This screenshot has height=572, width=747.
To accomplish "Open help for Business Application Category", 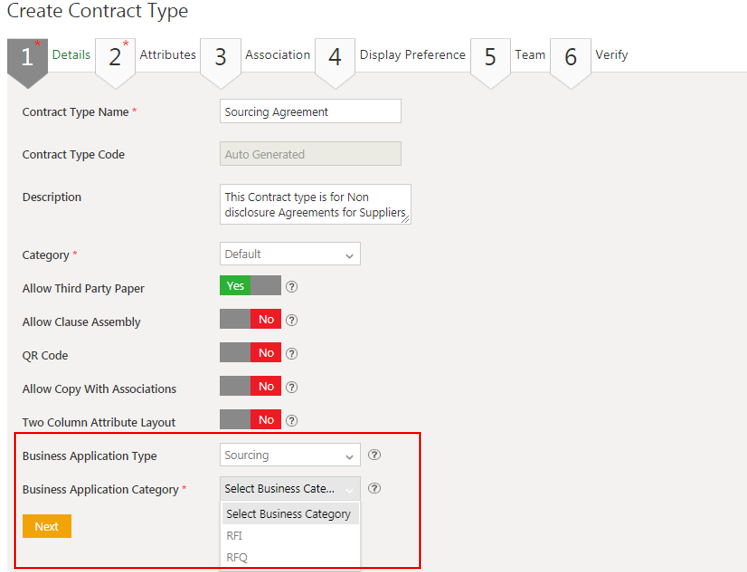I will (x=374, y=489).
